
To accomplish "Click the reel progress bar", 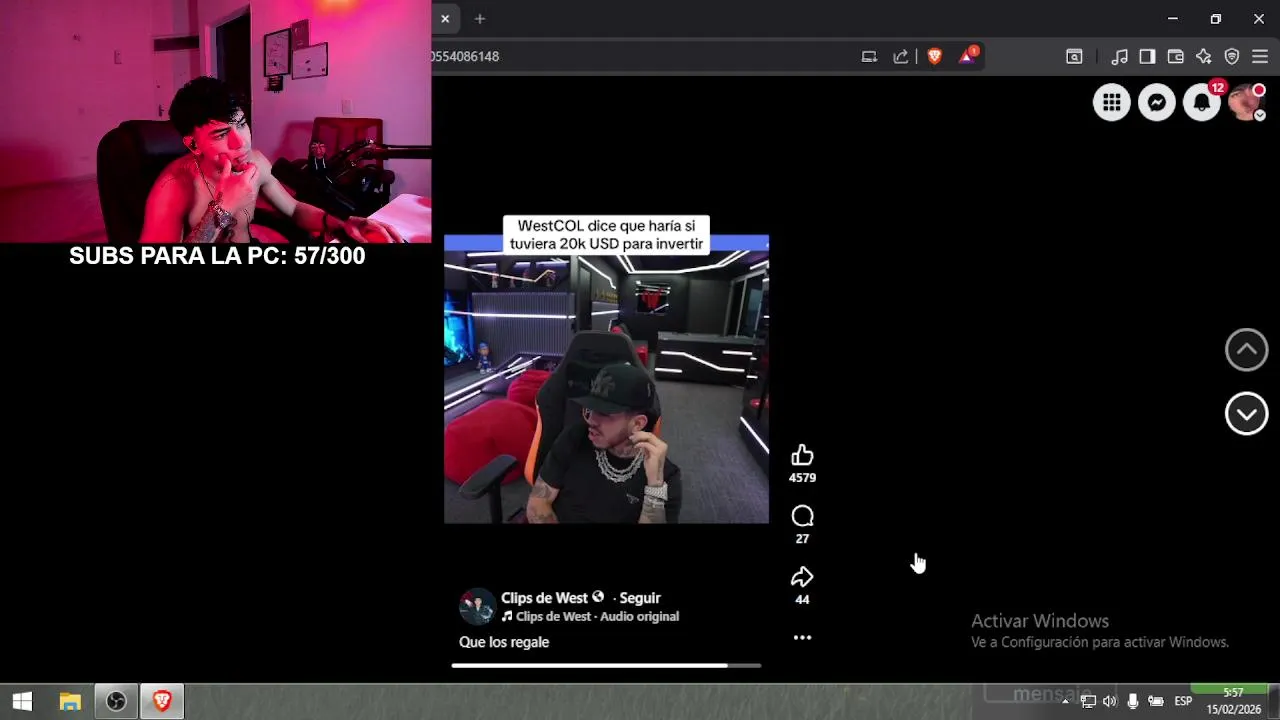I will tap(606, 665).
